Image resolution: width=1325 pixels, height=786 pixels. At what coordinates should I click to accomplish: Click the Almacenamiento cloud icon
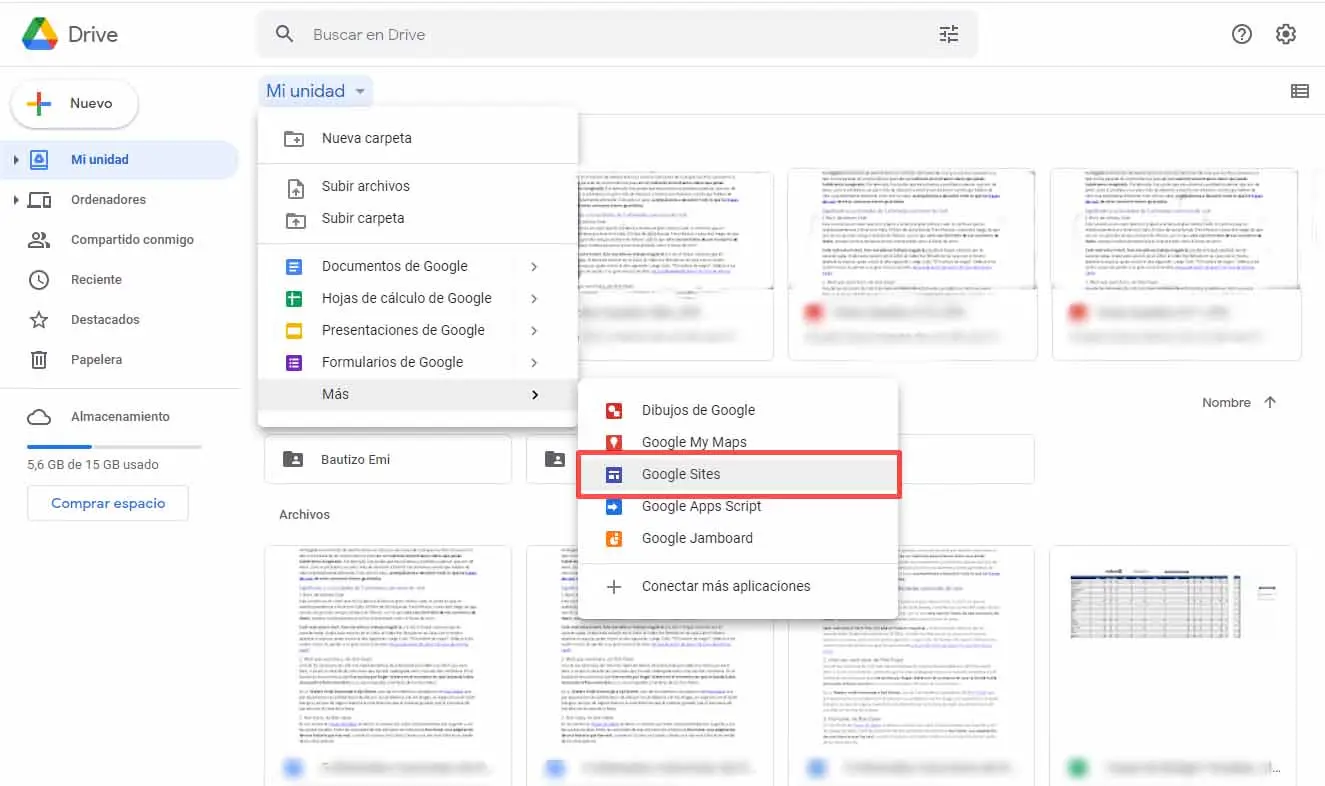coord(39,417)
